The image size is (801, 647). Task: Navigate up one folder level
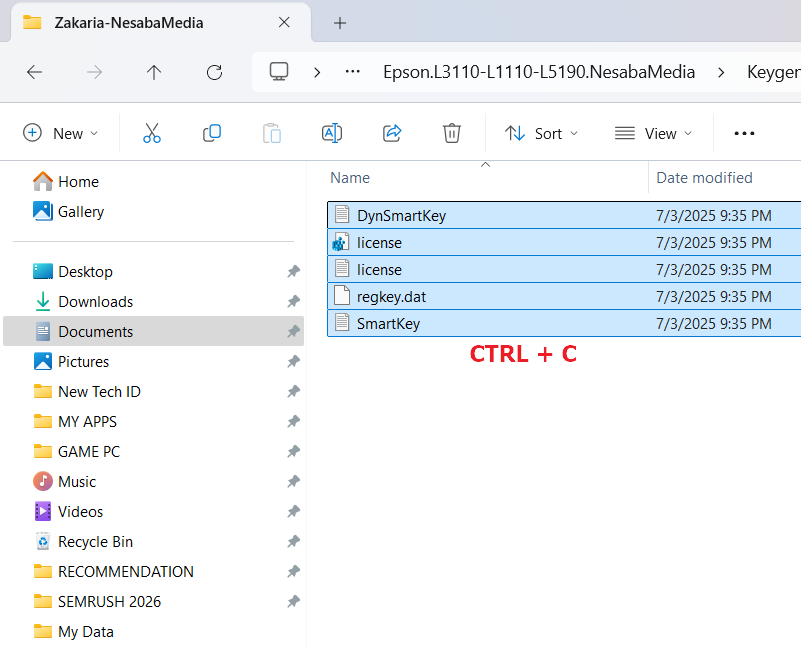pyautogui.click(x=154, y=72)
